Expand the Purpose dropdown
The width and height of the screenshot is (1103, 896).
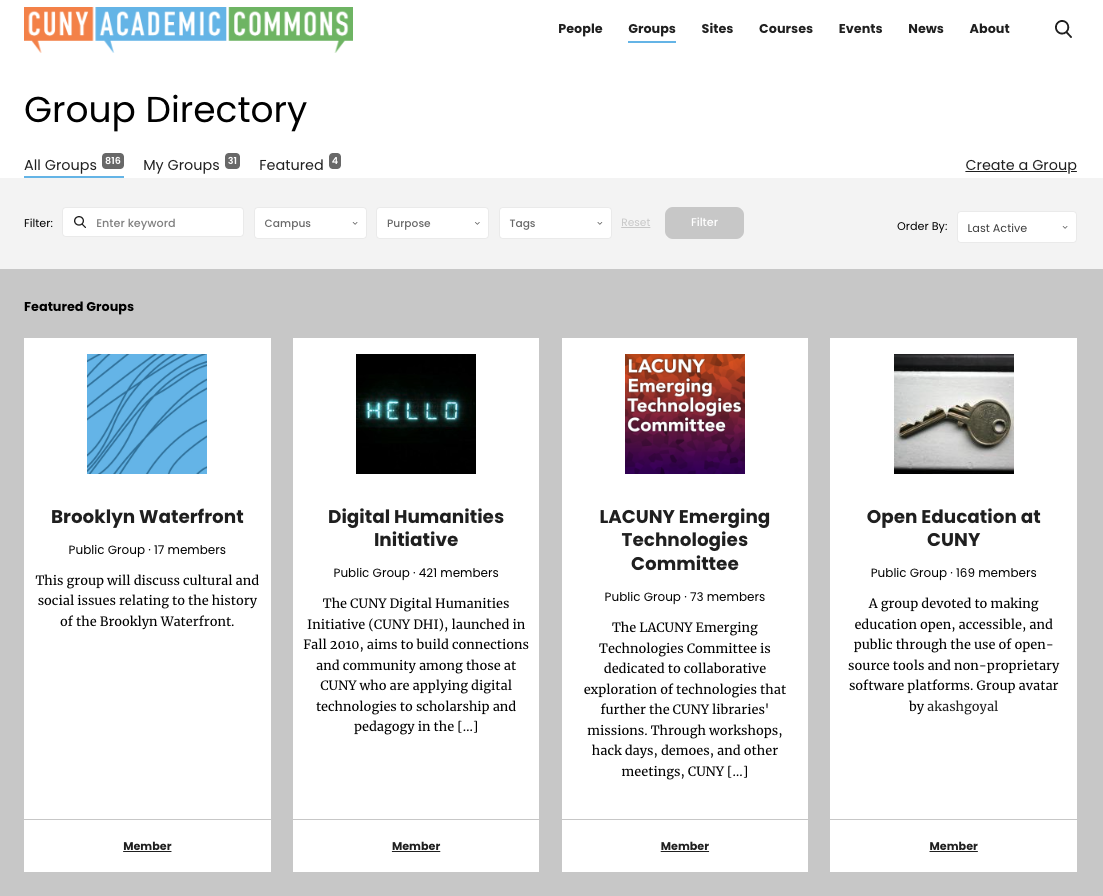[433, 223]
